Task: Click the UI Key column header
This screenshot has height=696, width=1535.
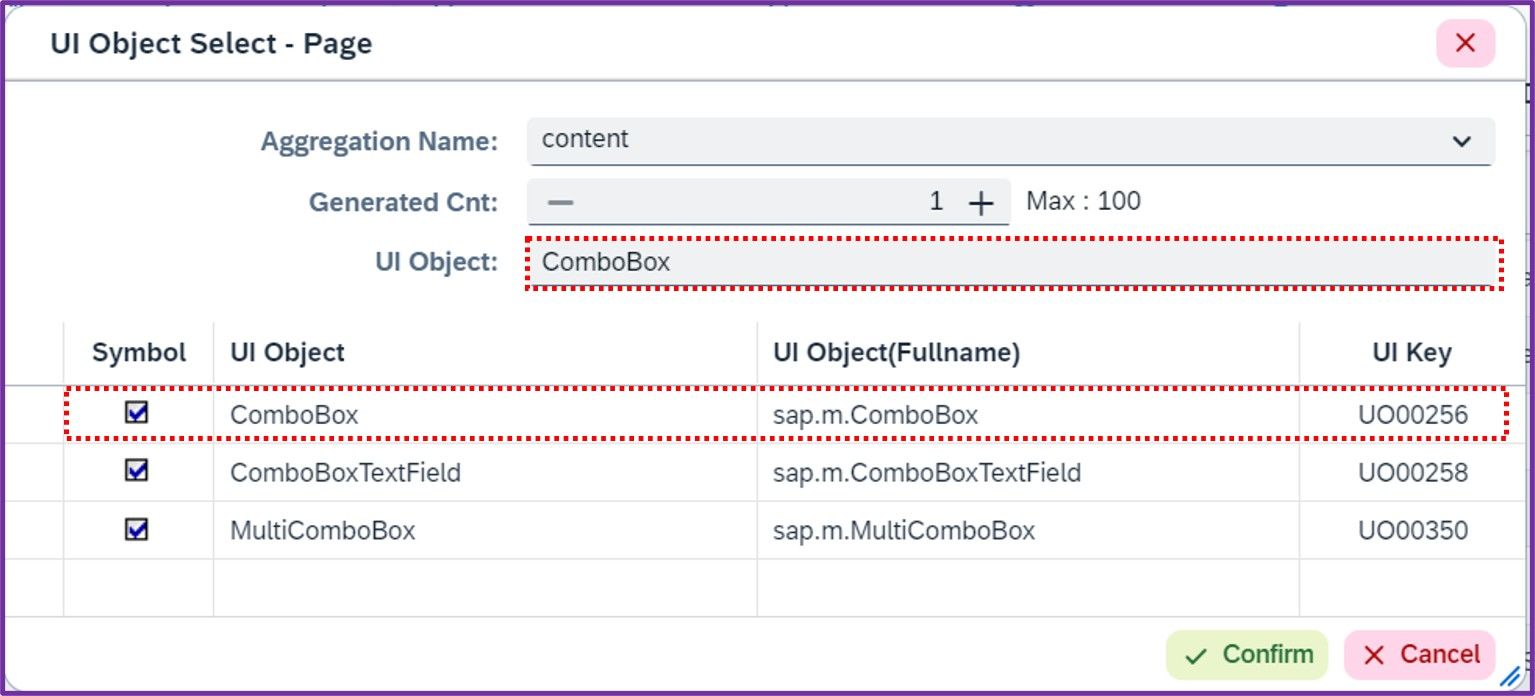Action: tap(1411, 353)
